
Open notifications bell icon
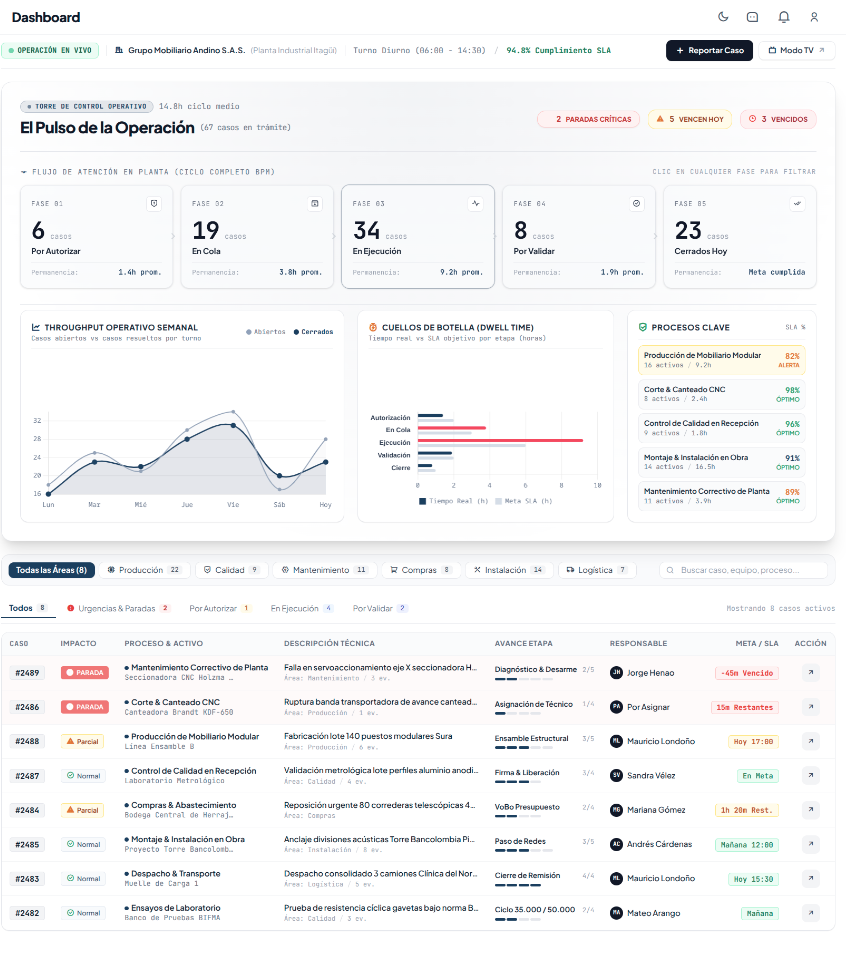(x=784, y=17)
